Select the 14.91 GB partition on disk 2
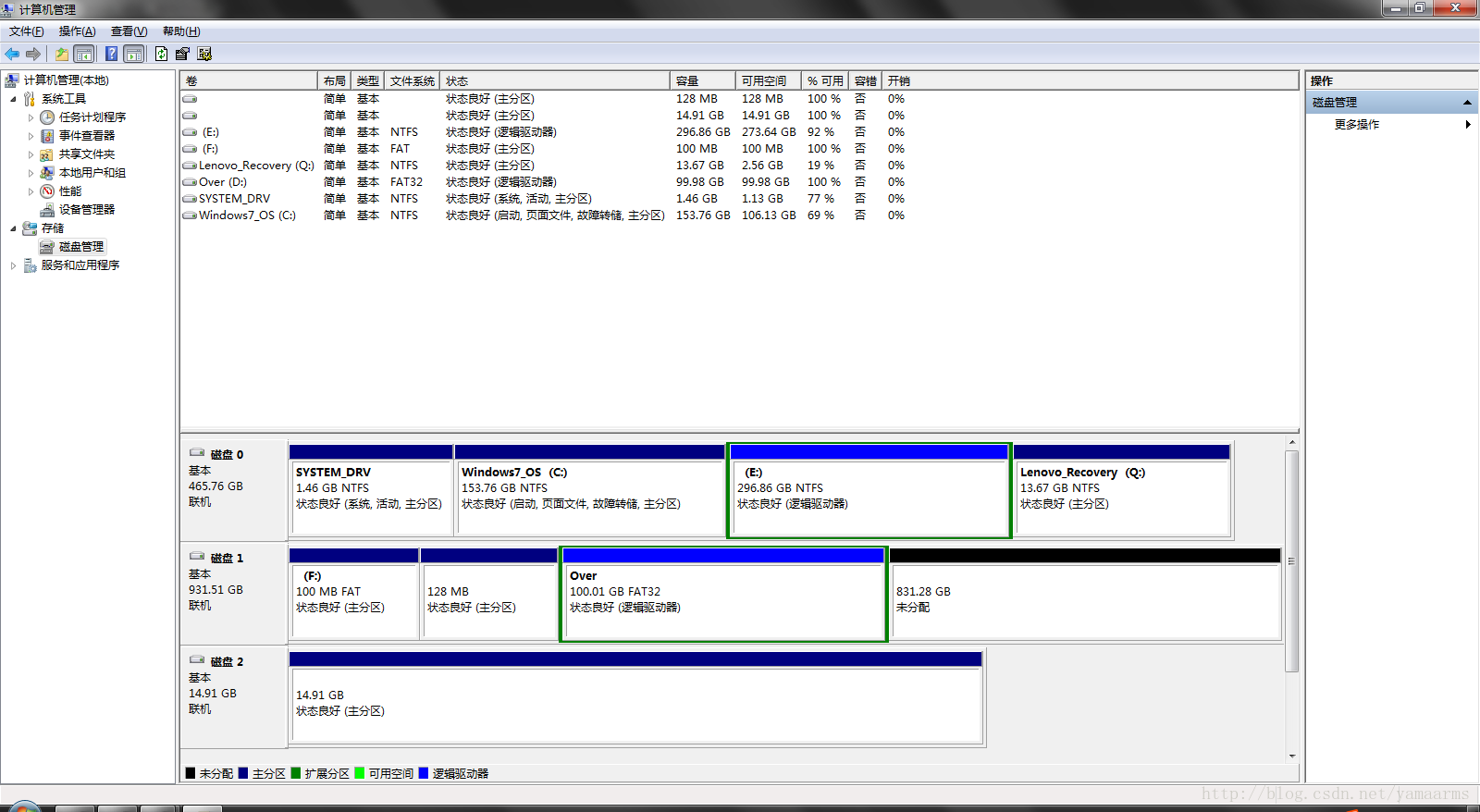Screen dimensions: 1480x812 (635, 697)
